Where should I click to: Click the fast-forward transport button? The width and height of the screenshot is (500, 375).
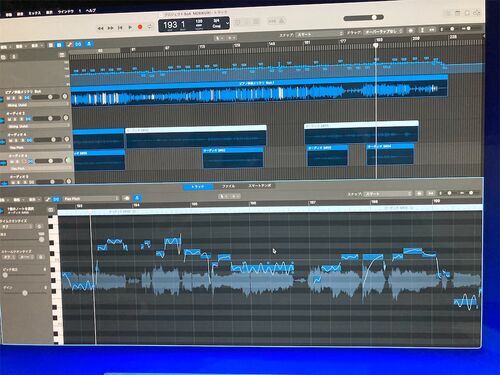pyautogui.click(x=110, y=28)
